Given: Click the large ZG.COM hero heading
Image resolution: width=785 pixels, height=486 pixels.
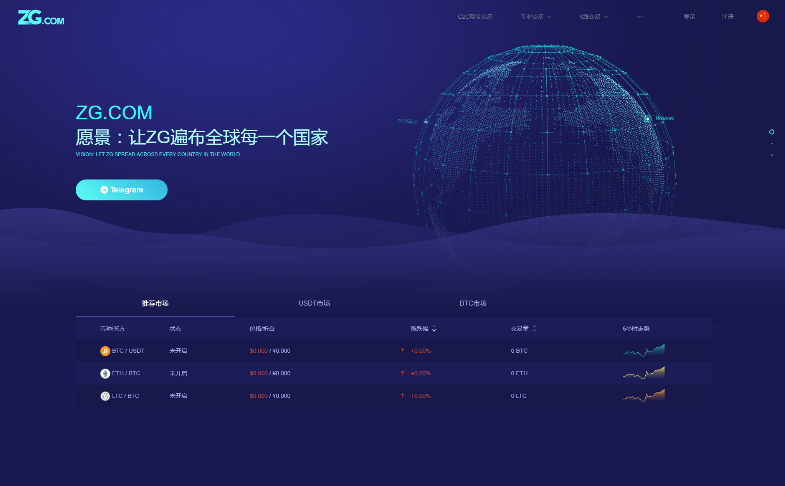Looking at the screenshot, I should coord(114,113).
